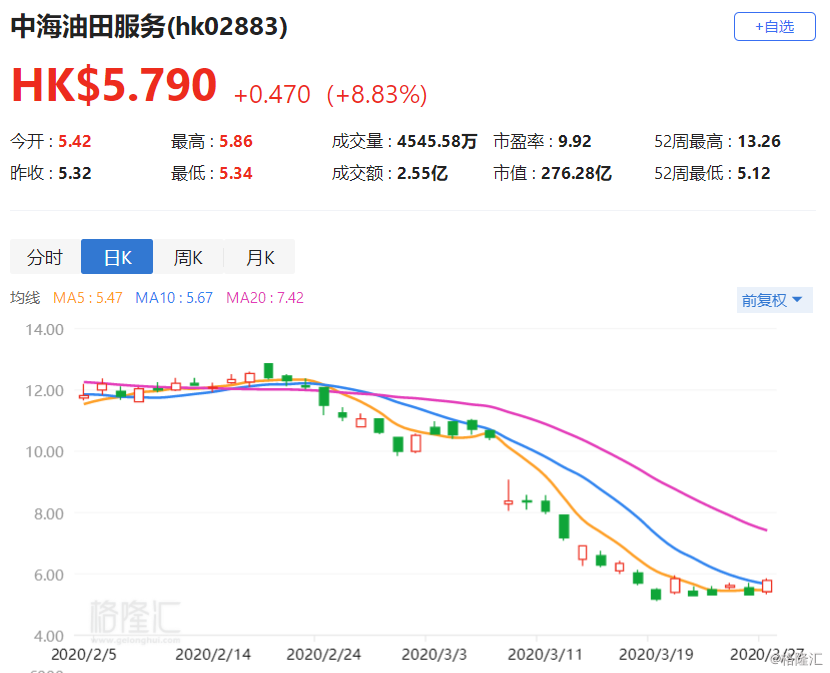
Task: Click the 52周最高 value 13.26
Action: pos(759,141)
